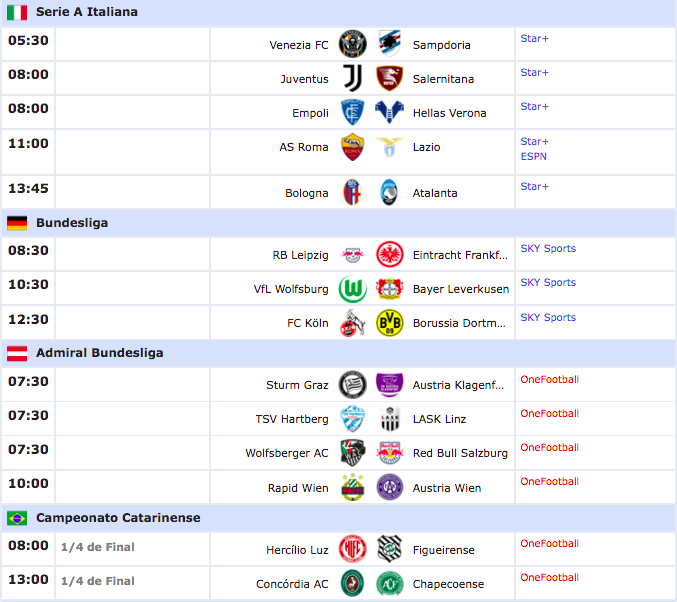Click the Juventus club crest
677x602 pixels.
(352, 78)
